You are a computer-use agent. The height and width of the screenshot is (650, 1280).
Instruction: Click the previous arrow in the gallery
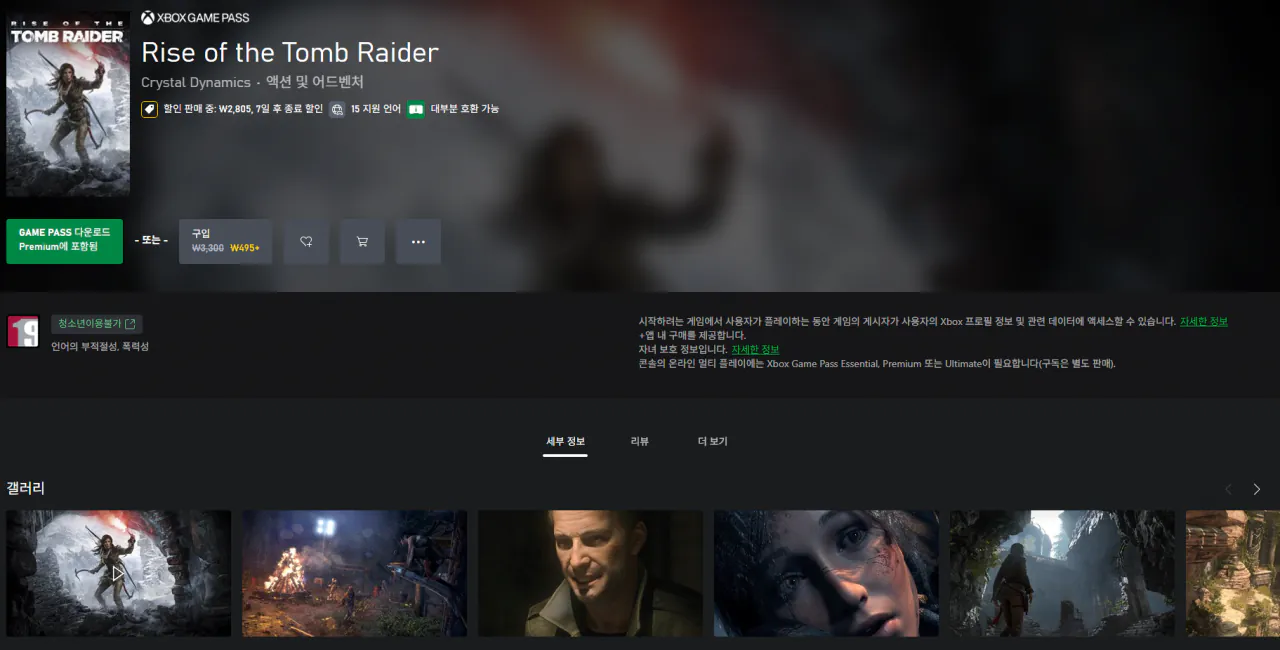point(1228,489)
